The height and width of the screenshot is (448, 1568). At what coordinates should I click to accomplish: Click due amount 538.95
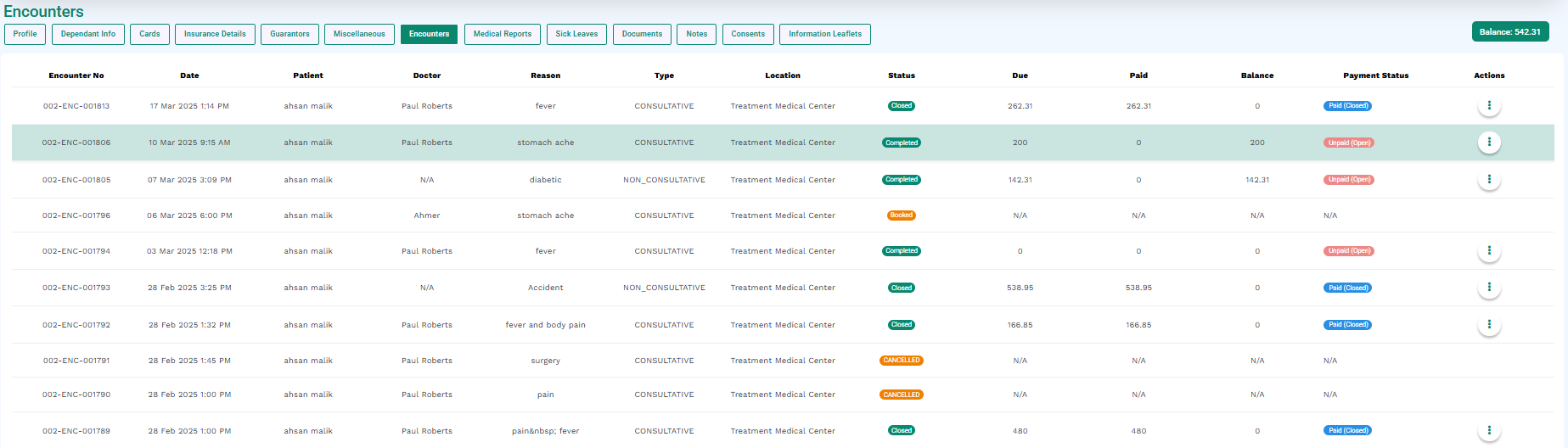pos(1020,288)
